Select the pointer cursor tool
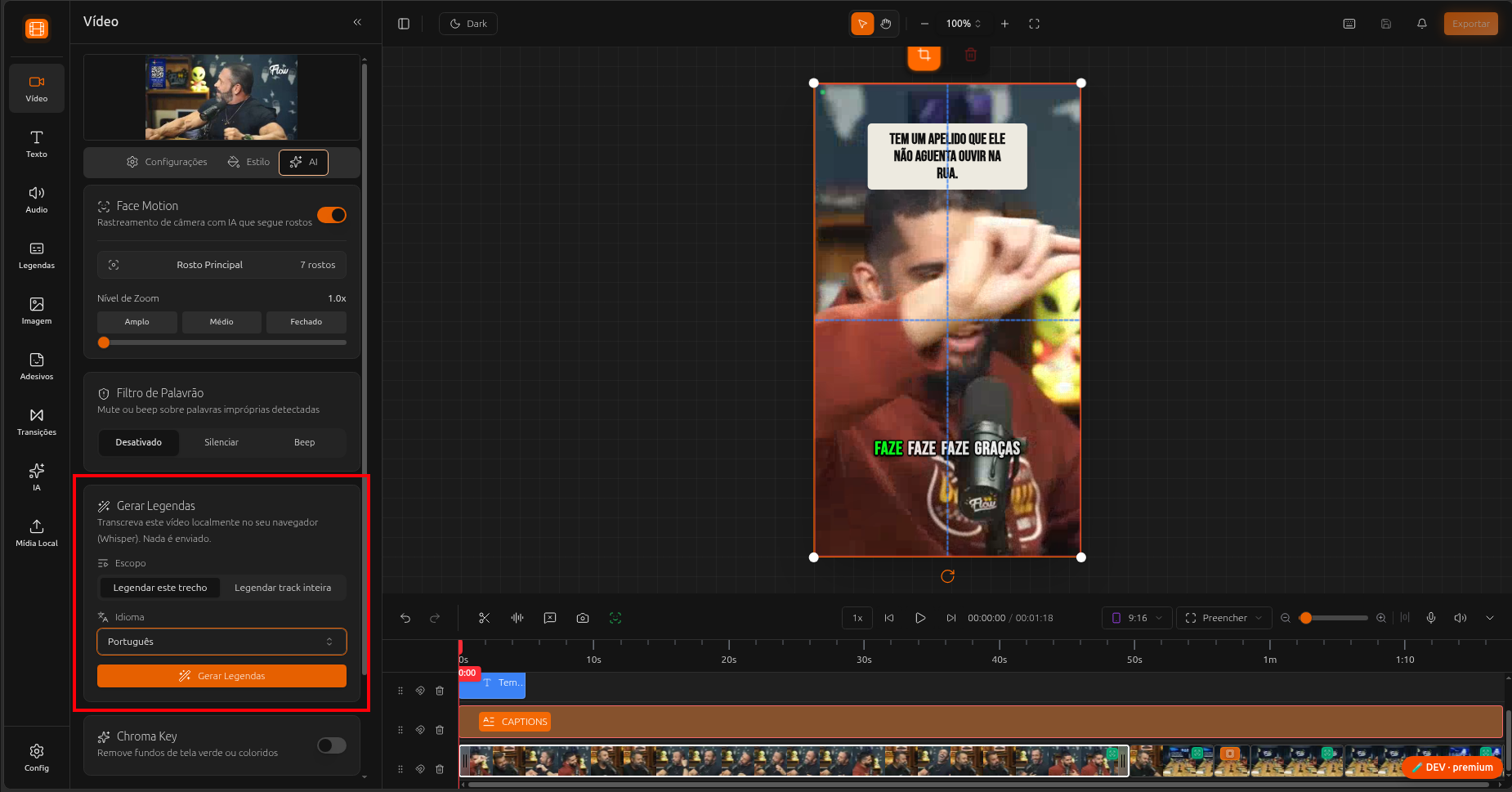The height and width of the screenshot is (792, 1512). pyautogui.click(x=862, y=24)
